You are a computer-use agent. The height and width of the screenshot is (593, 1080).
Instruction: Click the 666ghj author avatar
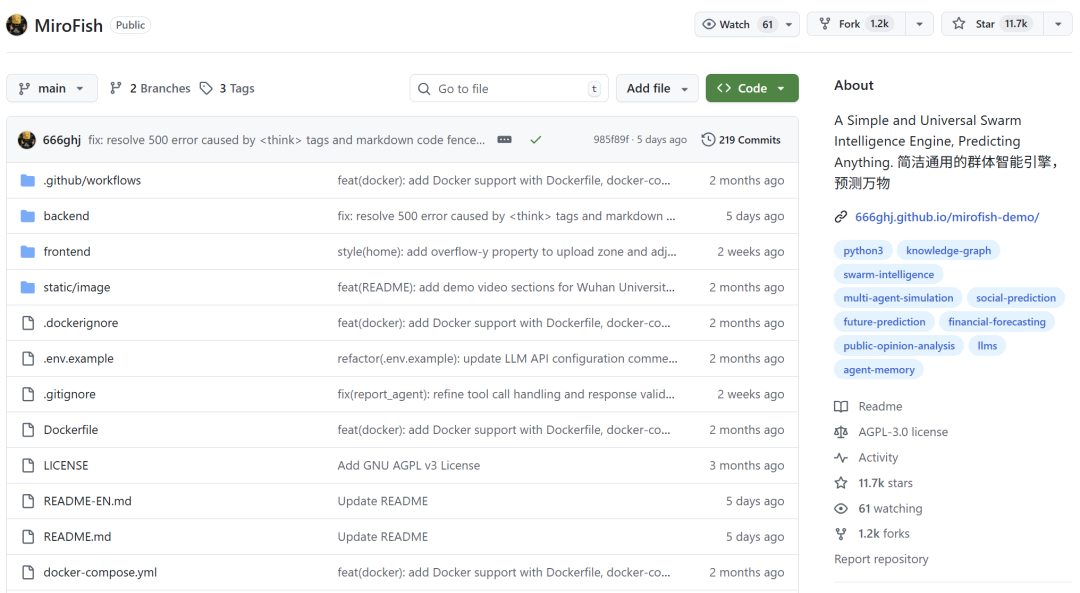click(x=27, y=140)
